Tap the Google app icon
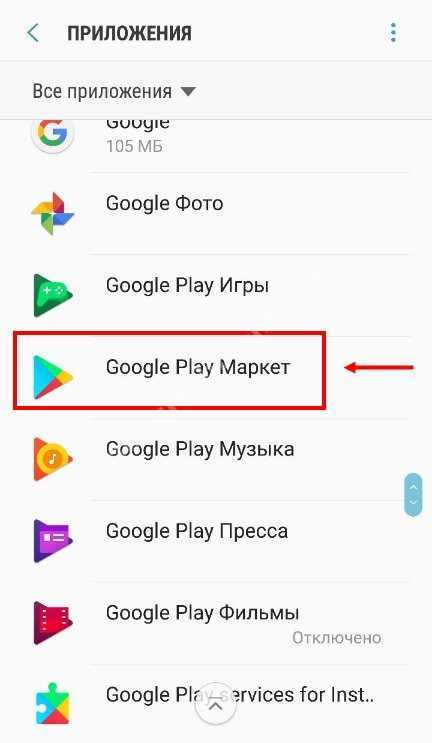Image resolution: width=432 pixels, height=743 pixels. click(x=53, y=133)
